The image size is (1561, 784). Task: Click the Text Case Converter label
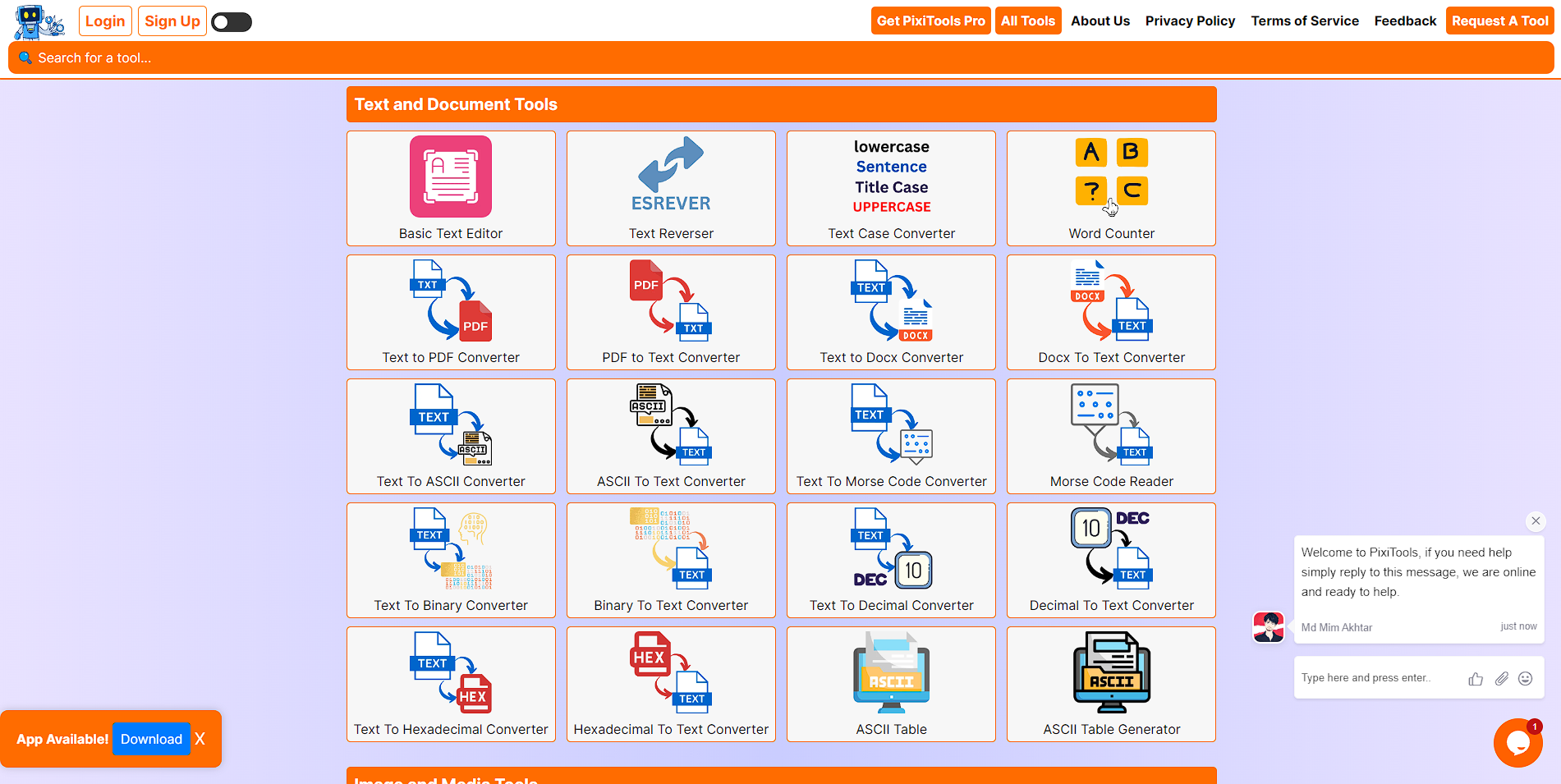tap(891, 233)
